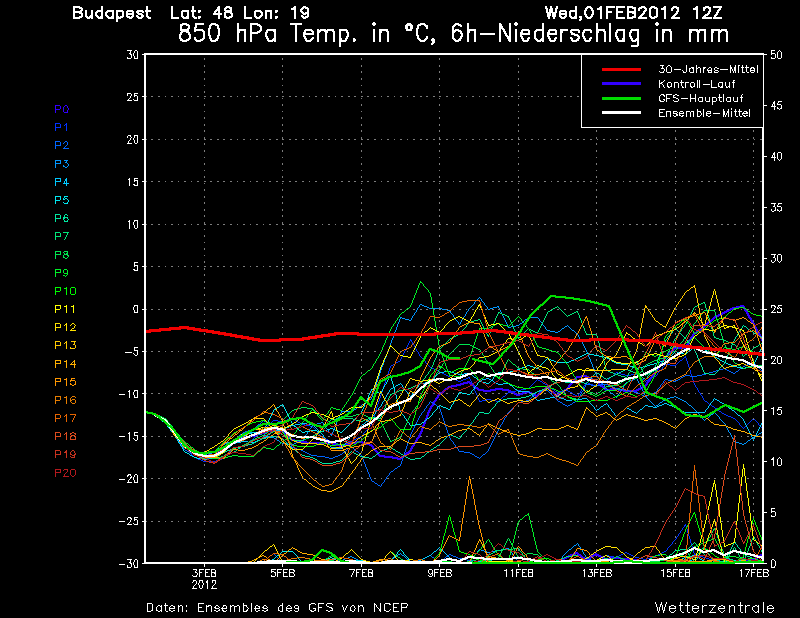Click the 3FEB date label on time axis

pyautogui.click(x=204, y=574)
